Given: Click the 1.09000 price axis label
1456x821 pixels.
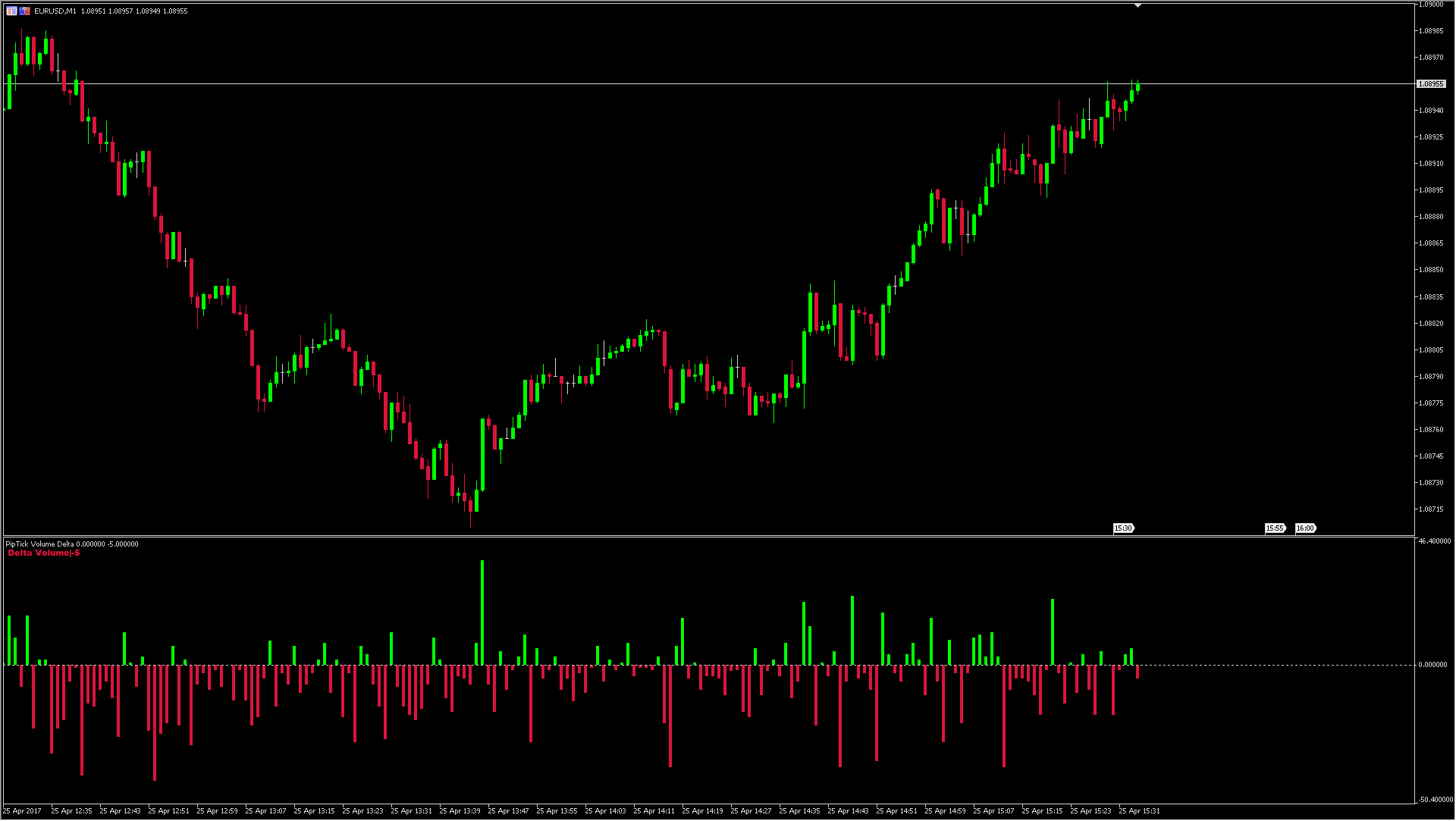Looking at the screenshot, I should point(1431,5).
